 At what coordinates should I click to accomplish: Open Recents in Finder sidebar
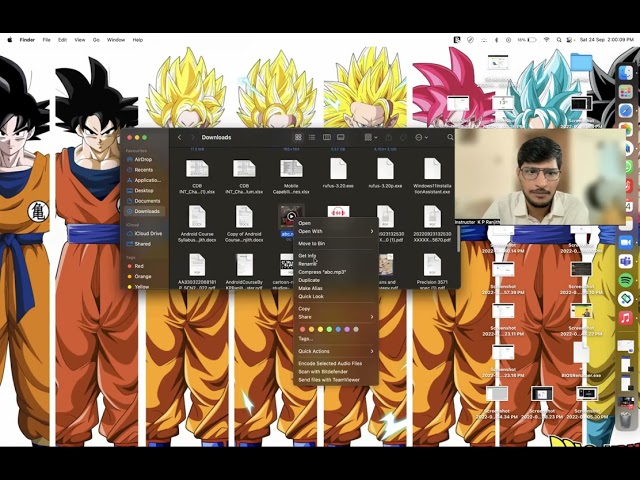[x=144, y=170]
